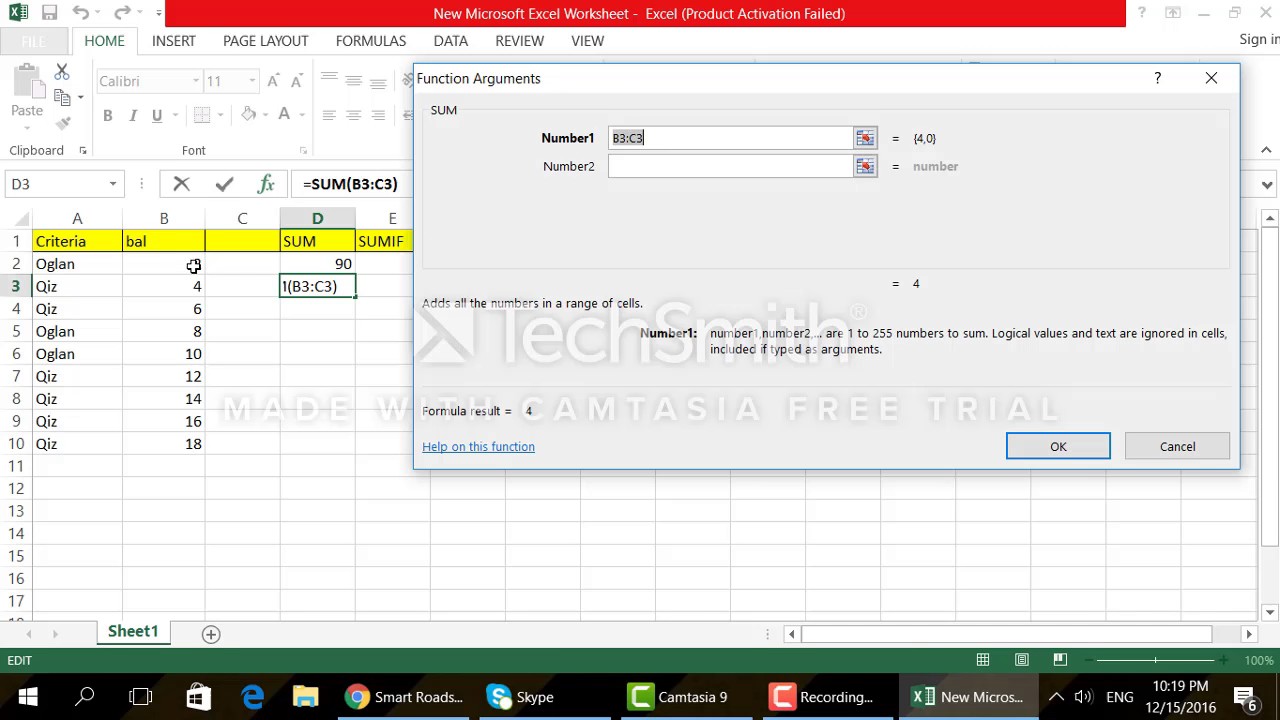Screen dimensions: 1280x720
Task: Click the volume speaker tray icon
Action: point(1083,697)
